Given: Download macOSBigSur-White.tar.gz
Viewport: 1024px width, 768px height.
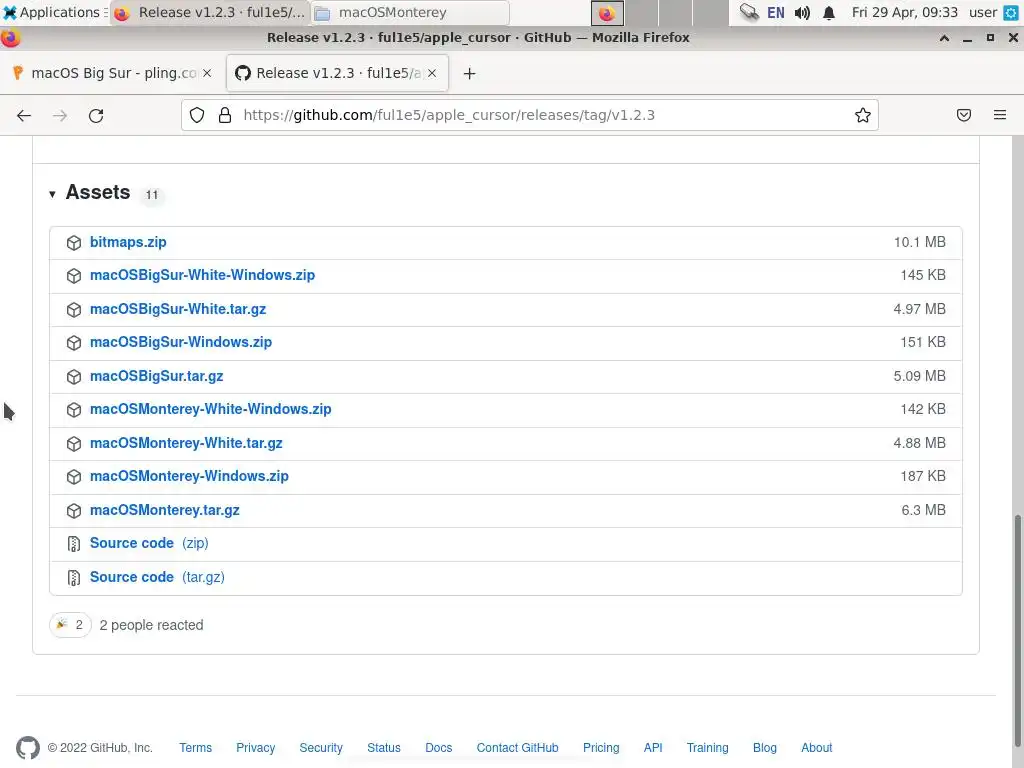Looking at the screenshot, I should pyautogui.click(x=178, y=310).
